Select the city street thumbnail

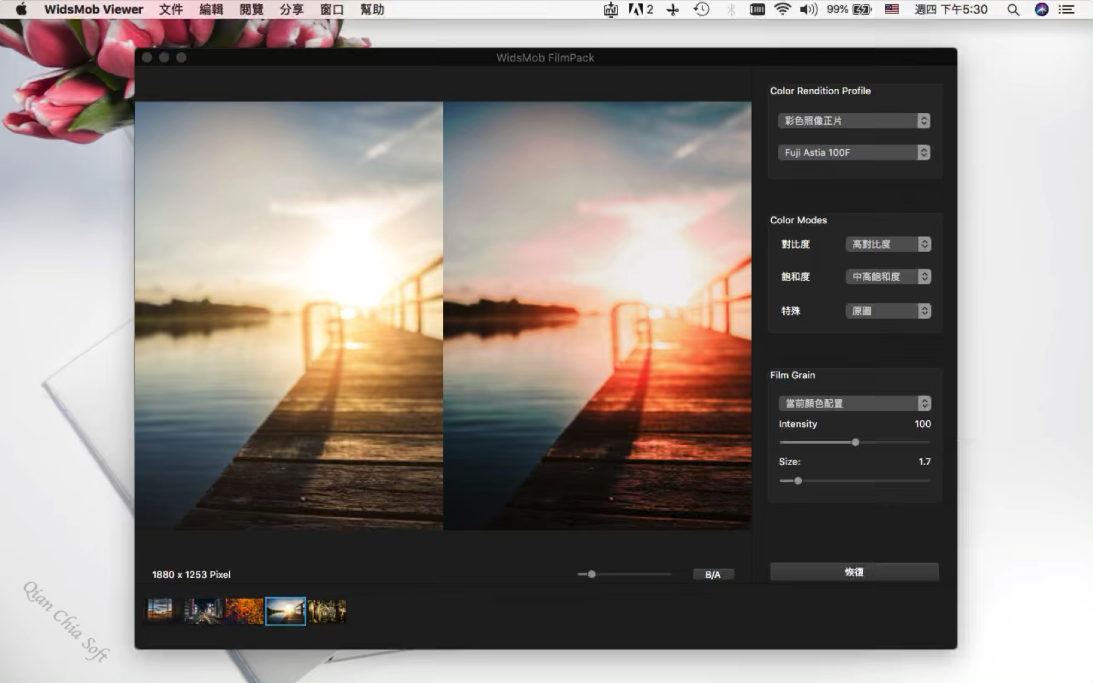click(203, 611)
